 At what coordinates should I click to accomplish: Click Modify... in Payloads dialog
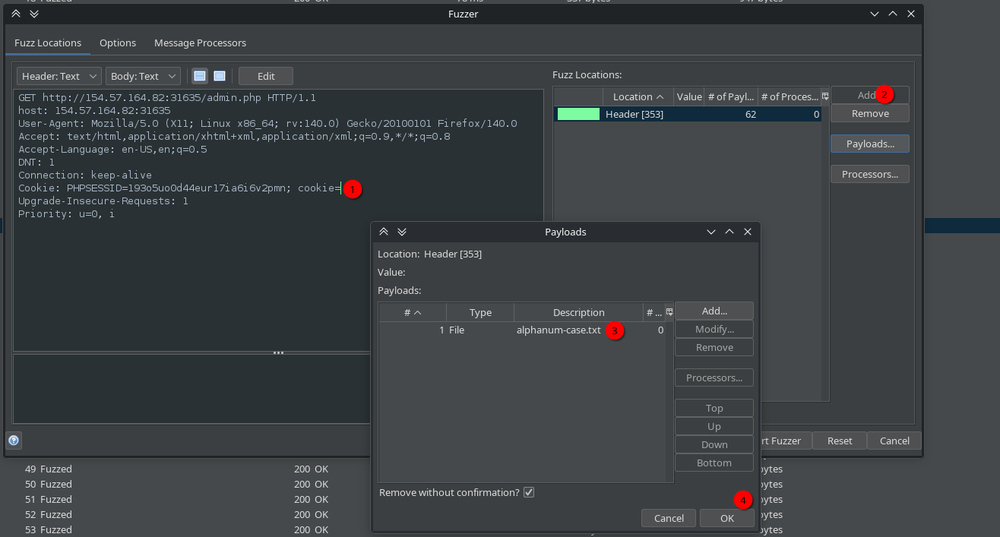click(x=714, y=329)
